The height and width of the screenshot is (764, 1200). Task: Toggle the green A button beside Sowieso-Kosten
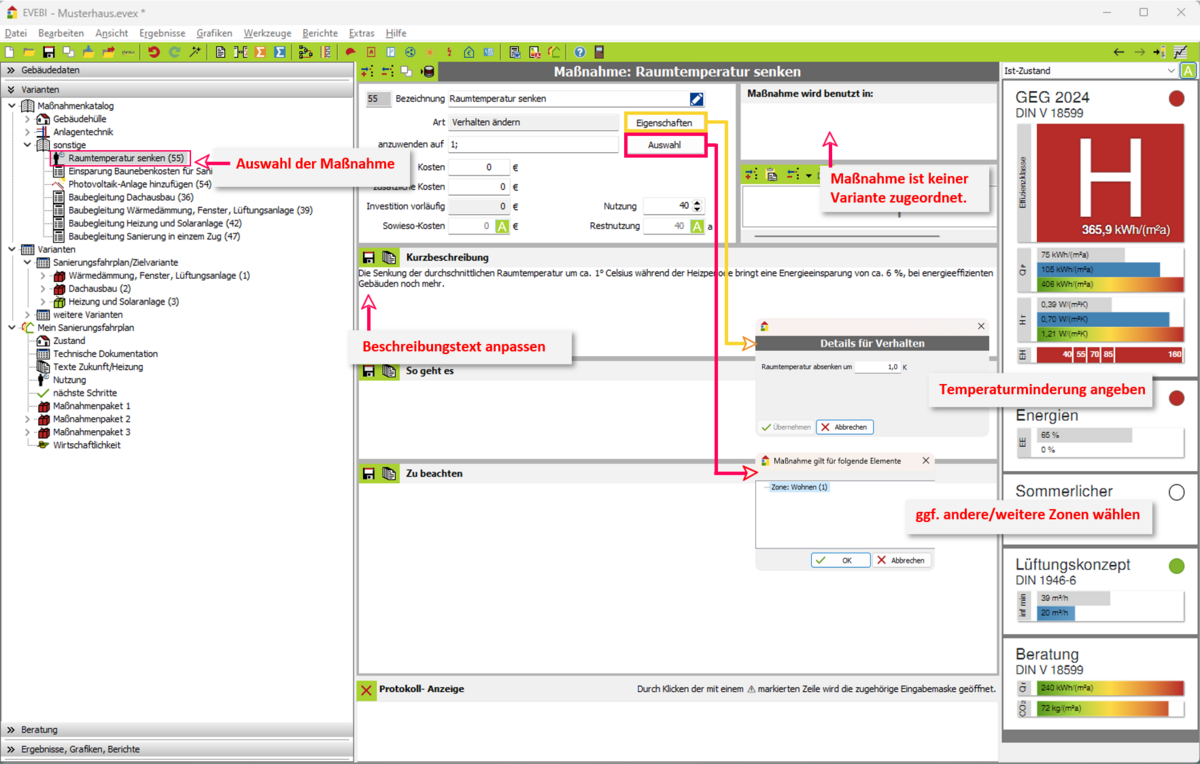click(502, 227)
